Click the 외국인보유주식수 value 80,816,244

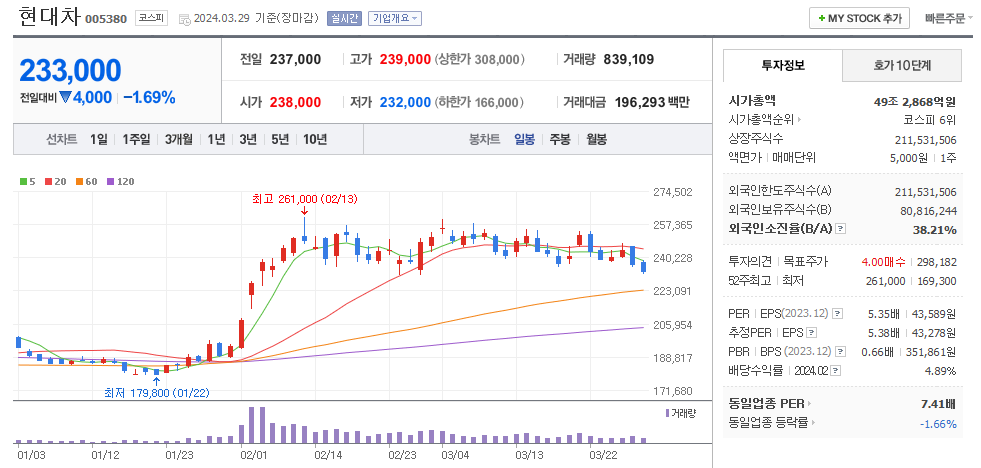928,211
